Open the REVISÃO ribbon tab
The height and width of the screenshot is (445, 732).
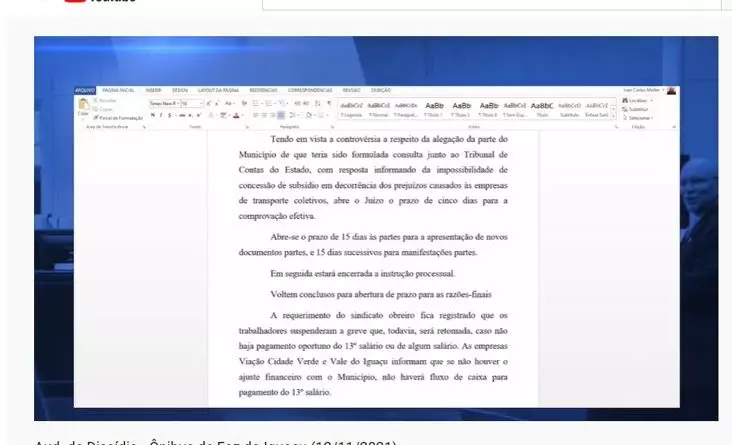[351, 90]
